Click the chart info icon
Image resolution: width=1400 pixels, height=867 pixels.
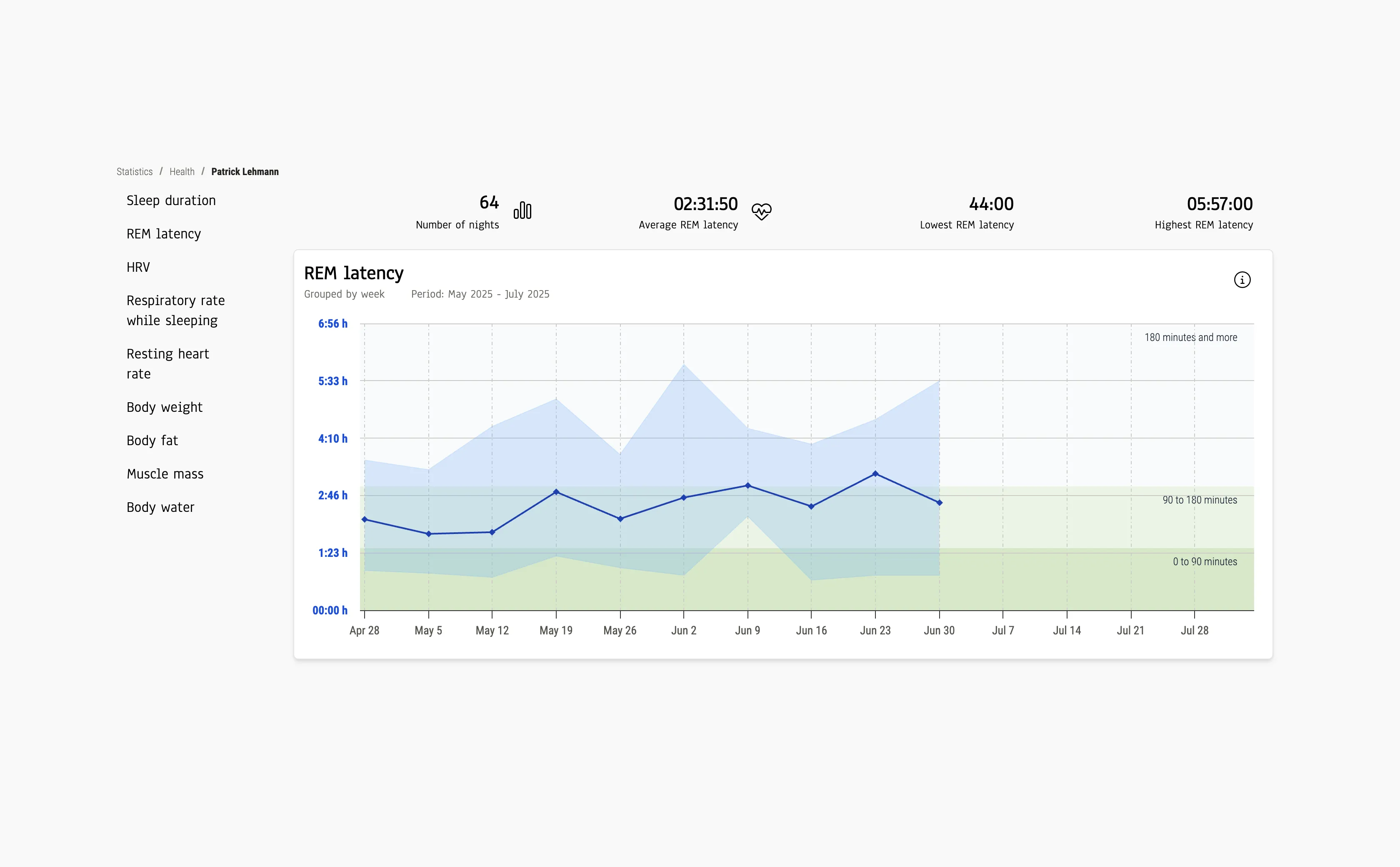(1242, 280)
